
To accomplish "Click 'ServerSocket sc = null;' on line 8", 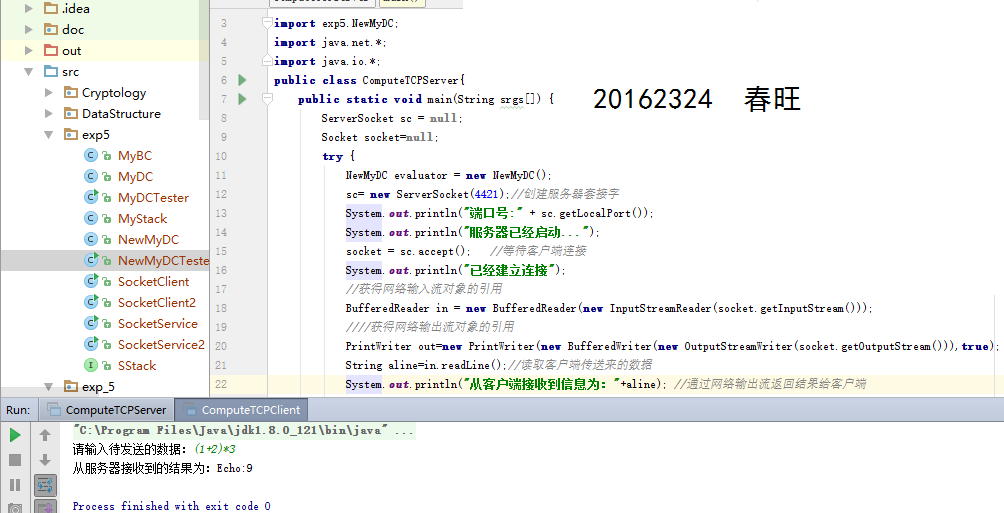I will (x=392, y=118).
